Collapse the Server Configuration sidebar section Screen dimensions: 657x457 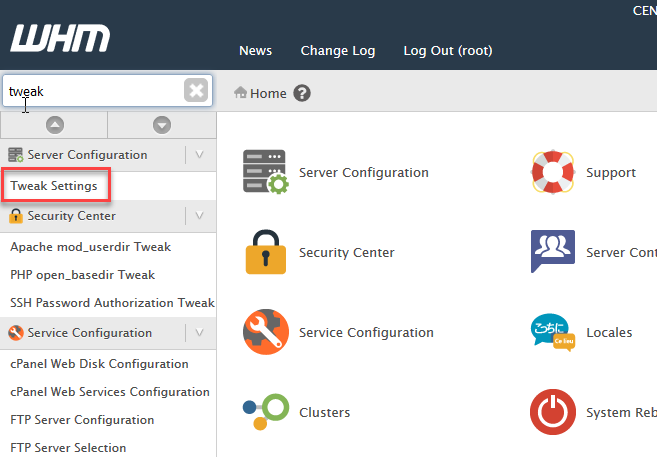[x=200, y=155]
